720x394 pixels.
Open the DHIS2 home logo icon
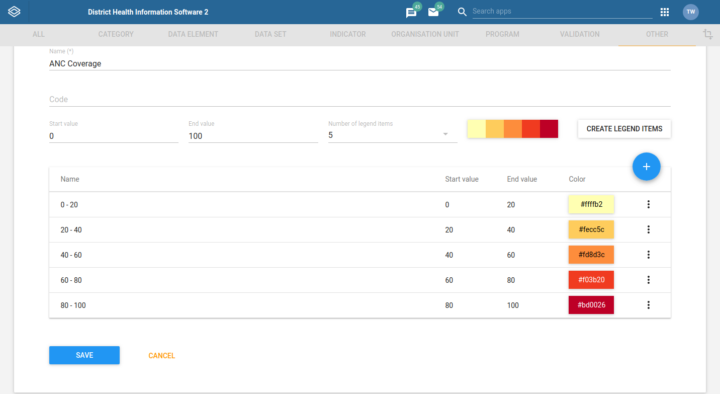[14, 11]
